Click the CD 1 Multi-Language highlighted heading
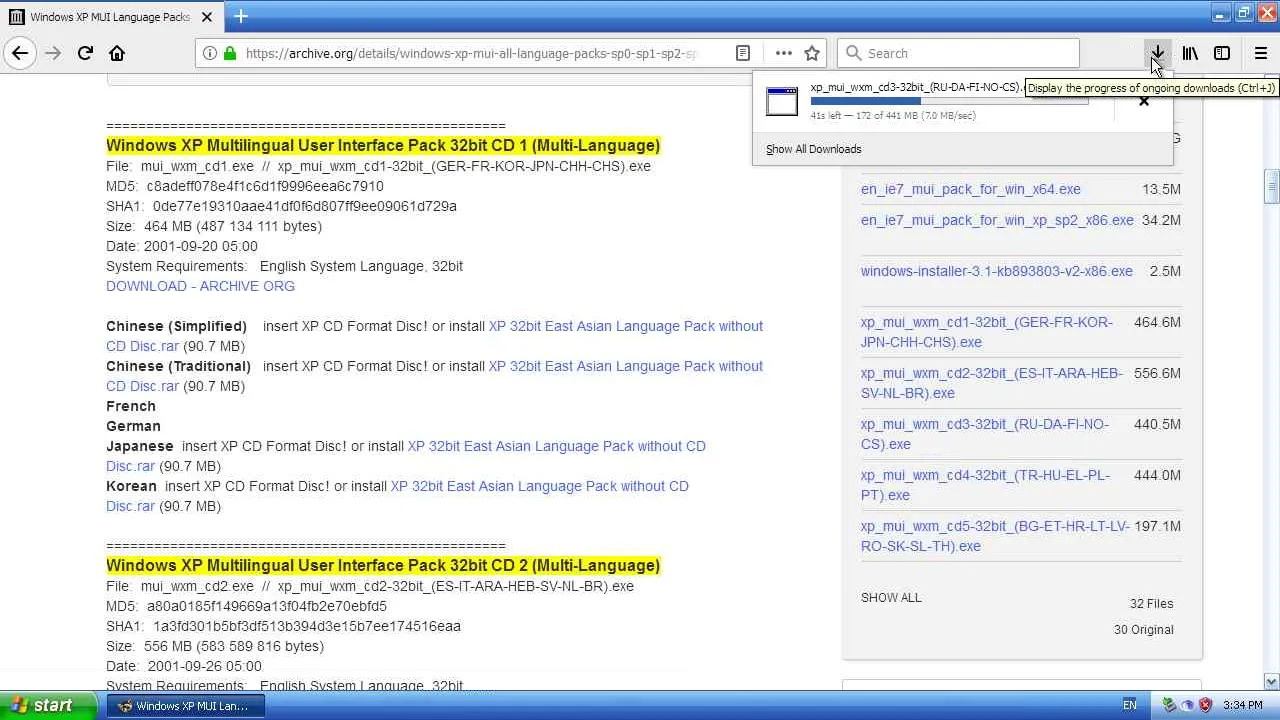The image size is (1280, 720). point(383,146)
